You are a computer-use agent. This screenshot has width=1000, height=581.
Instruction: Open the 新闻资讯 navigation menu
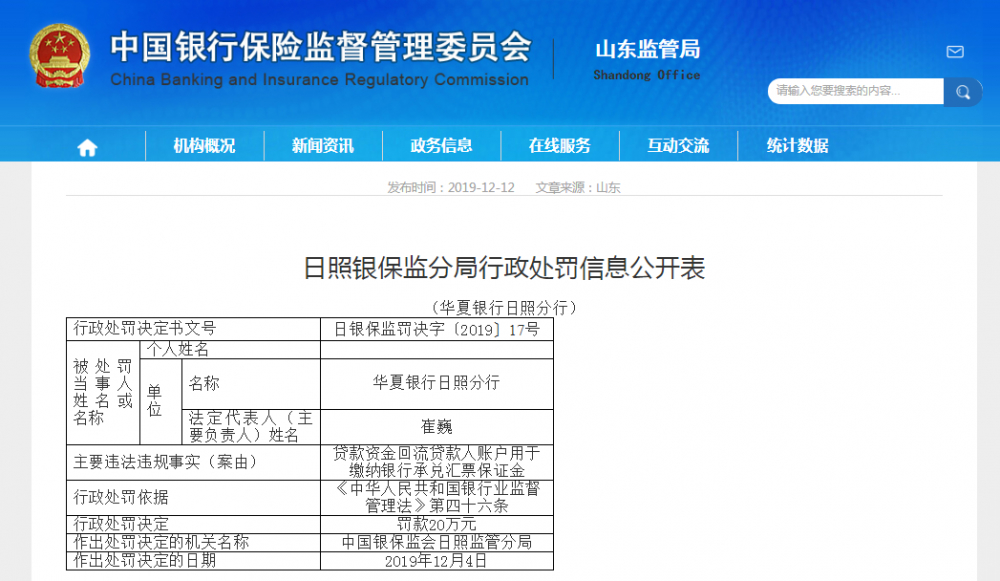(x=322, y=146)
